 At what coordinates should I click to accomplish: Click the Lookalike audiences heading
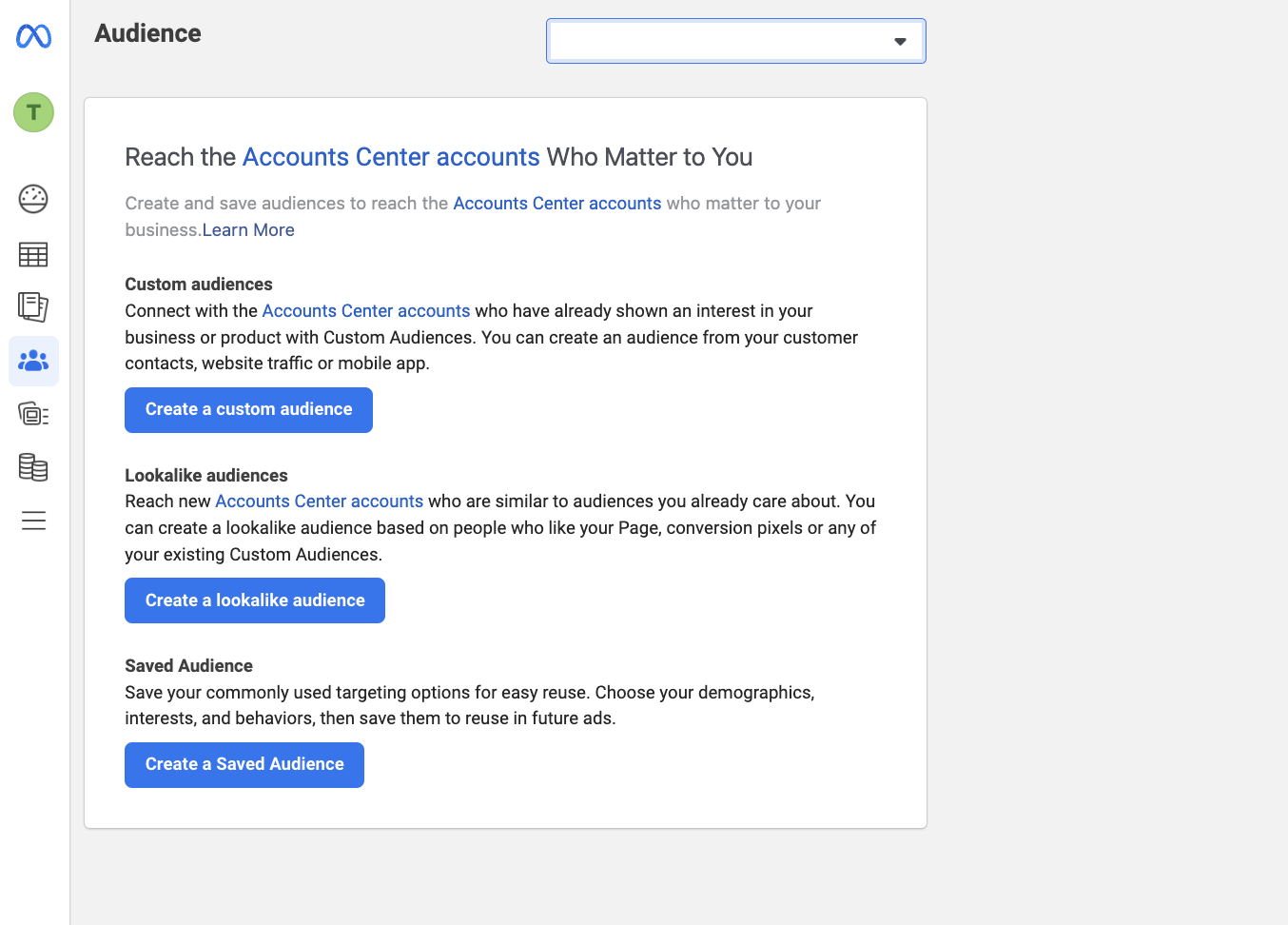coord(206,476)
